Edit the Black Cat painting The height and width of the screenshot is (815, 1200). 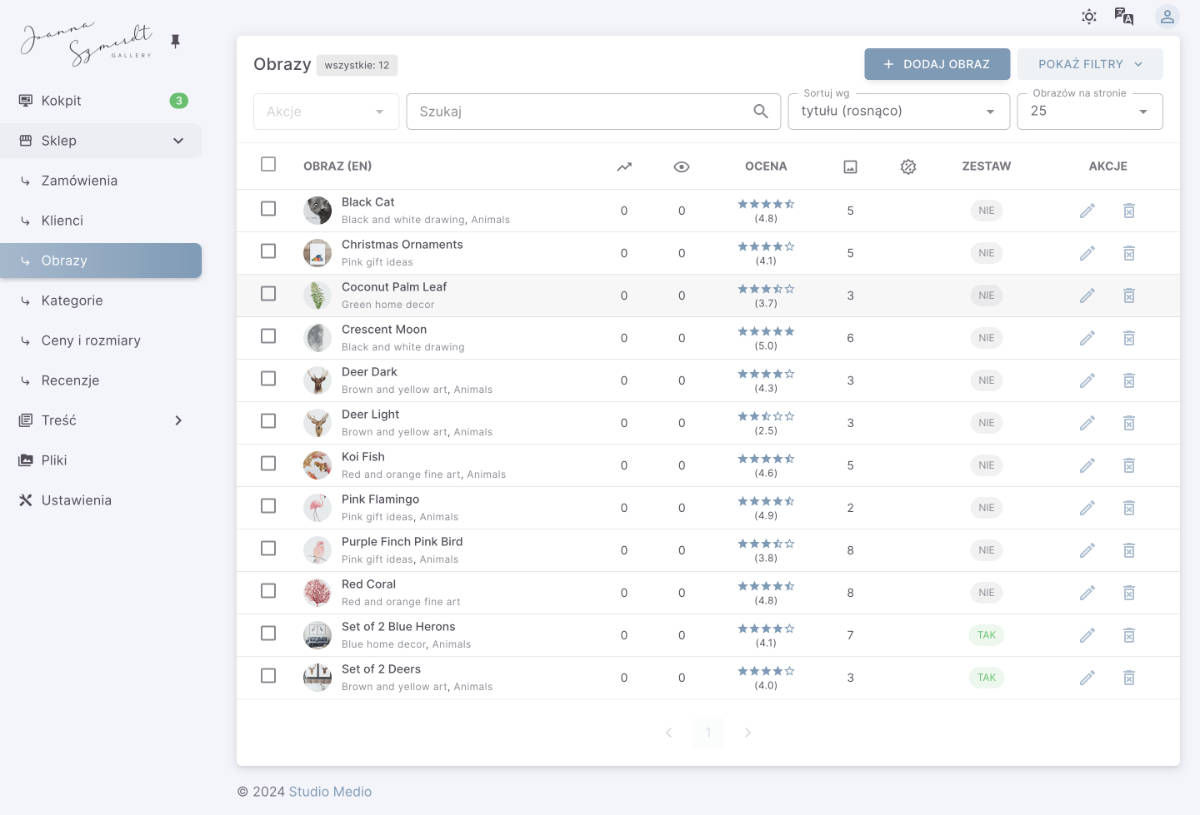1087,211
